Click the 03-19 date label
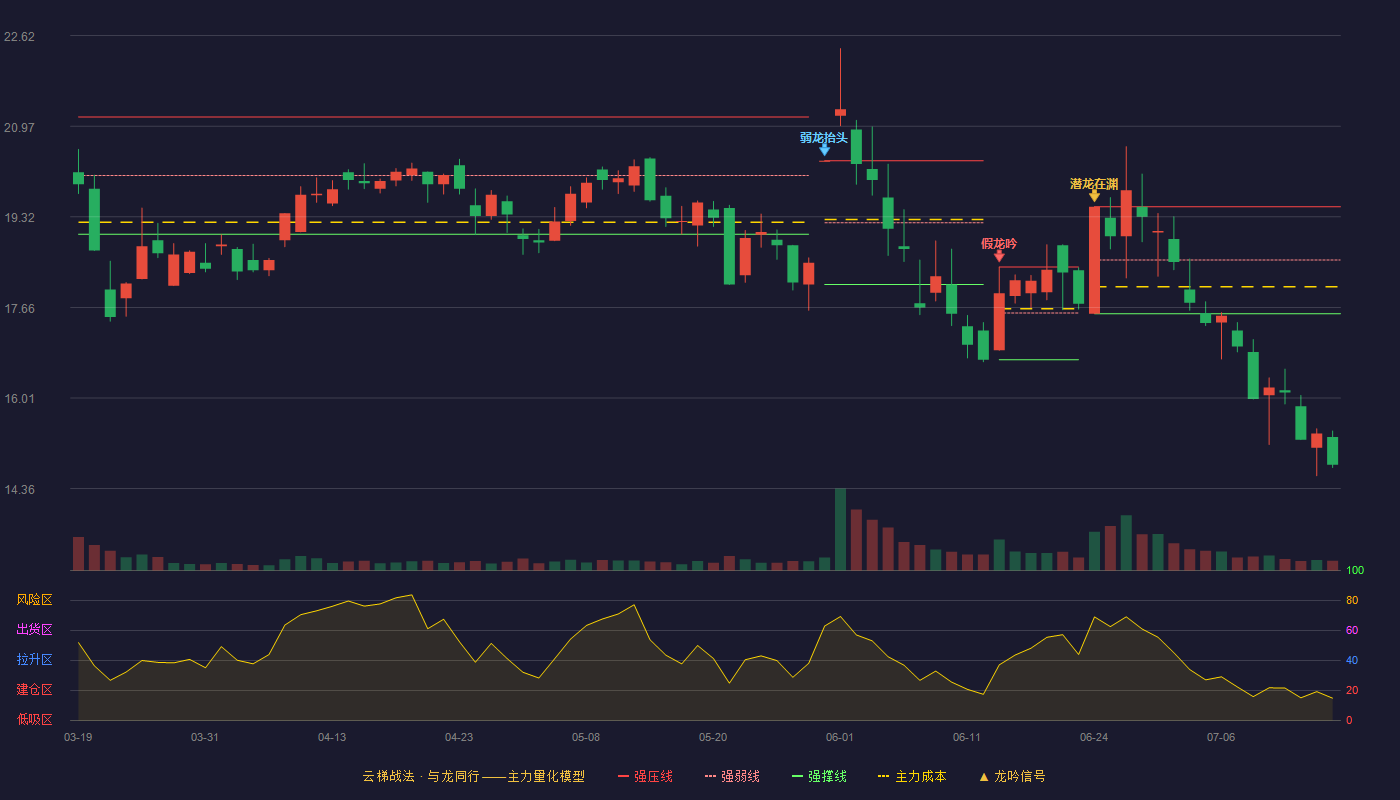 click(78, 737)
